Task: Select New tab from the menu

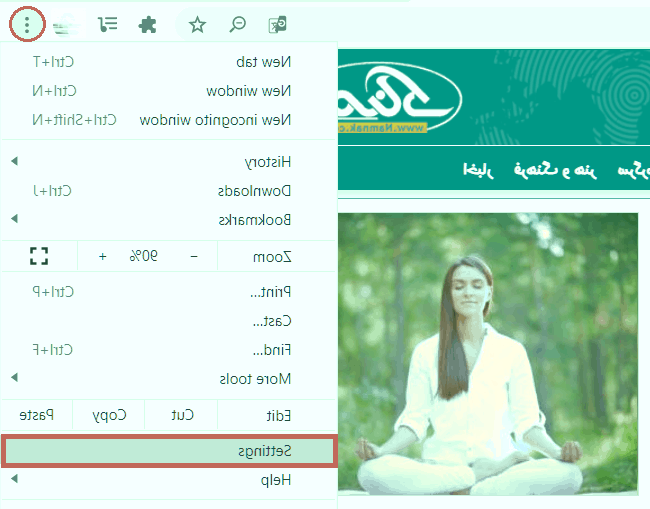Action: point(169,62)
